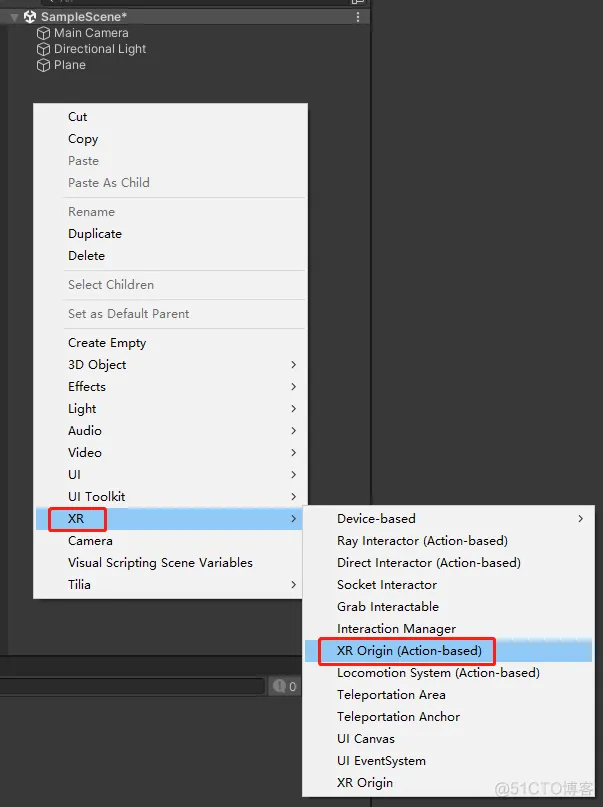Screen dimensions: 603x807
Task: Select Directional Light in the Hierarchy
Action: [100, 49]
